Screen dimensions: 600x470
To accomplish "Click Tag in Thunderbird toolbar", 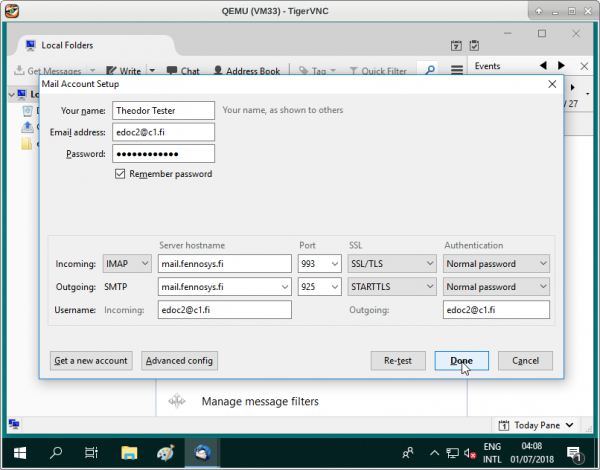I will (x=317, y=71).
